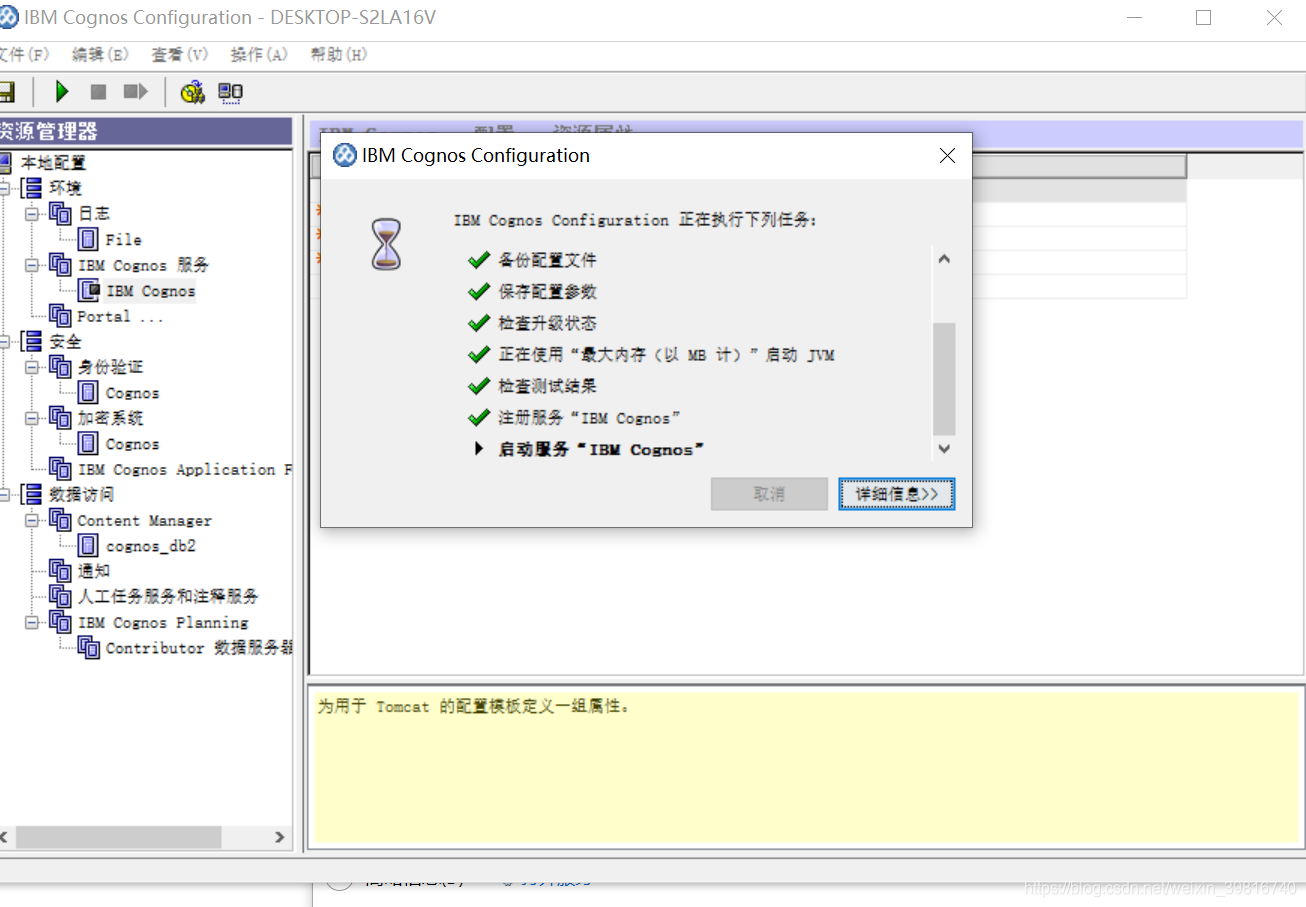Click the 保存配置参数 task line
Screen dimensions: 1306x907
click(547, 292)
